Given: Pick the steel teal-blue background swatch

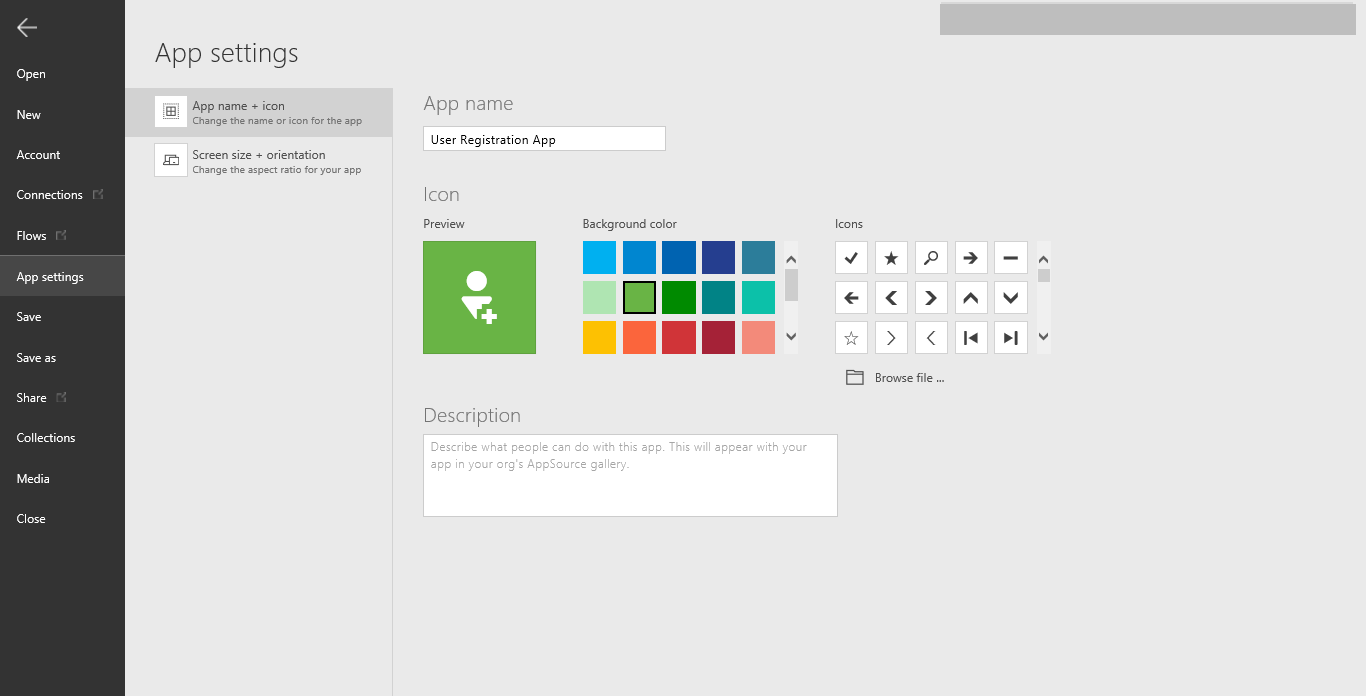Looking at the screenshot, I should (x=758, y=257).
